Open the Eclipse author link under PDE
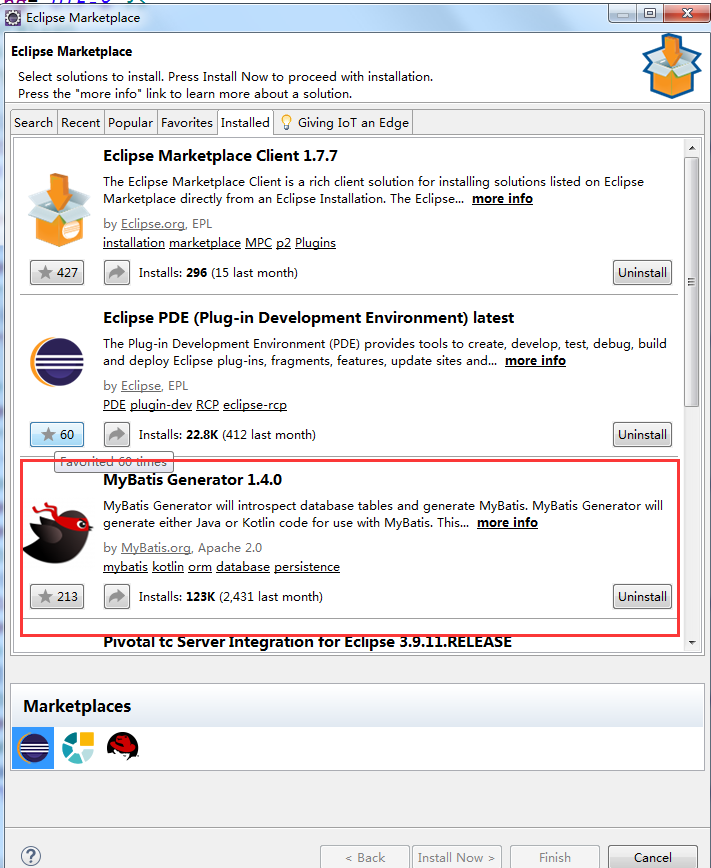711x868 pixels. coord(141,385)
